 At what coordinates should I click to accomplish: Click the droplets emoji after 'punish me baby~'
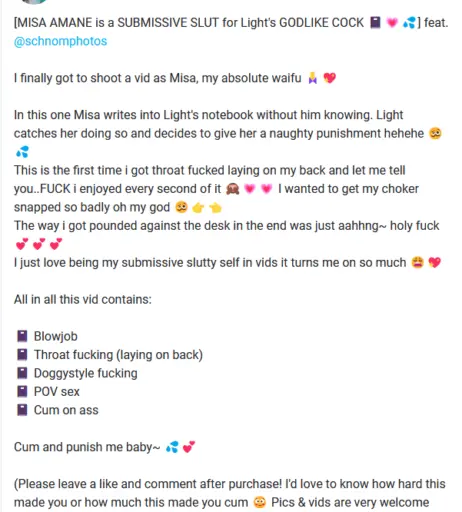pos(172,447)
